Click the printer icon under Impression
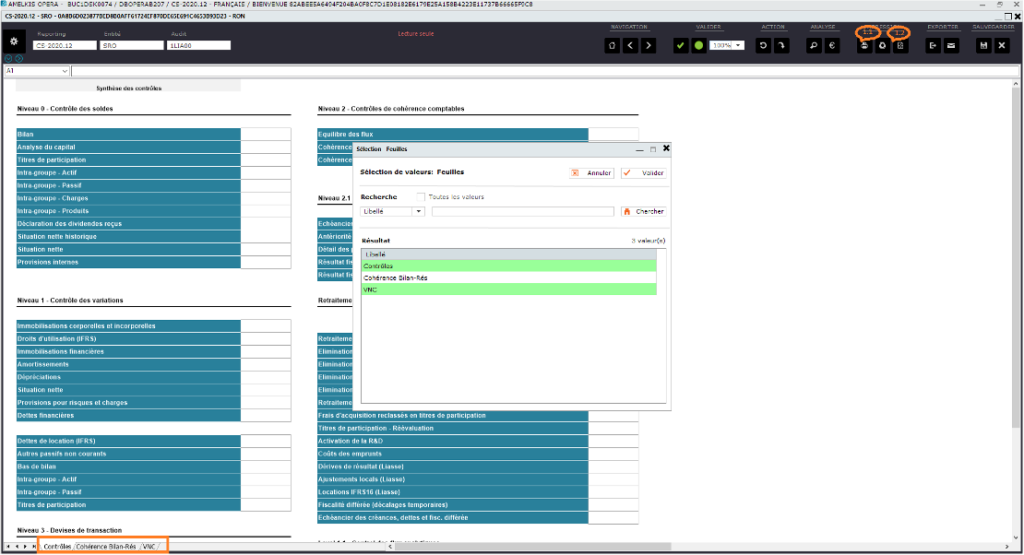The width and height of the screenshot is (1024, 555). coord(865,46)
